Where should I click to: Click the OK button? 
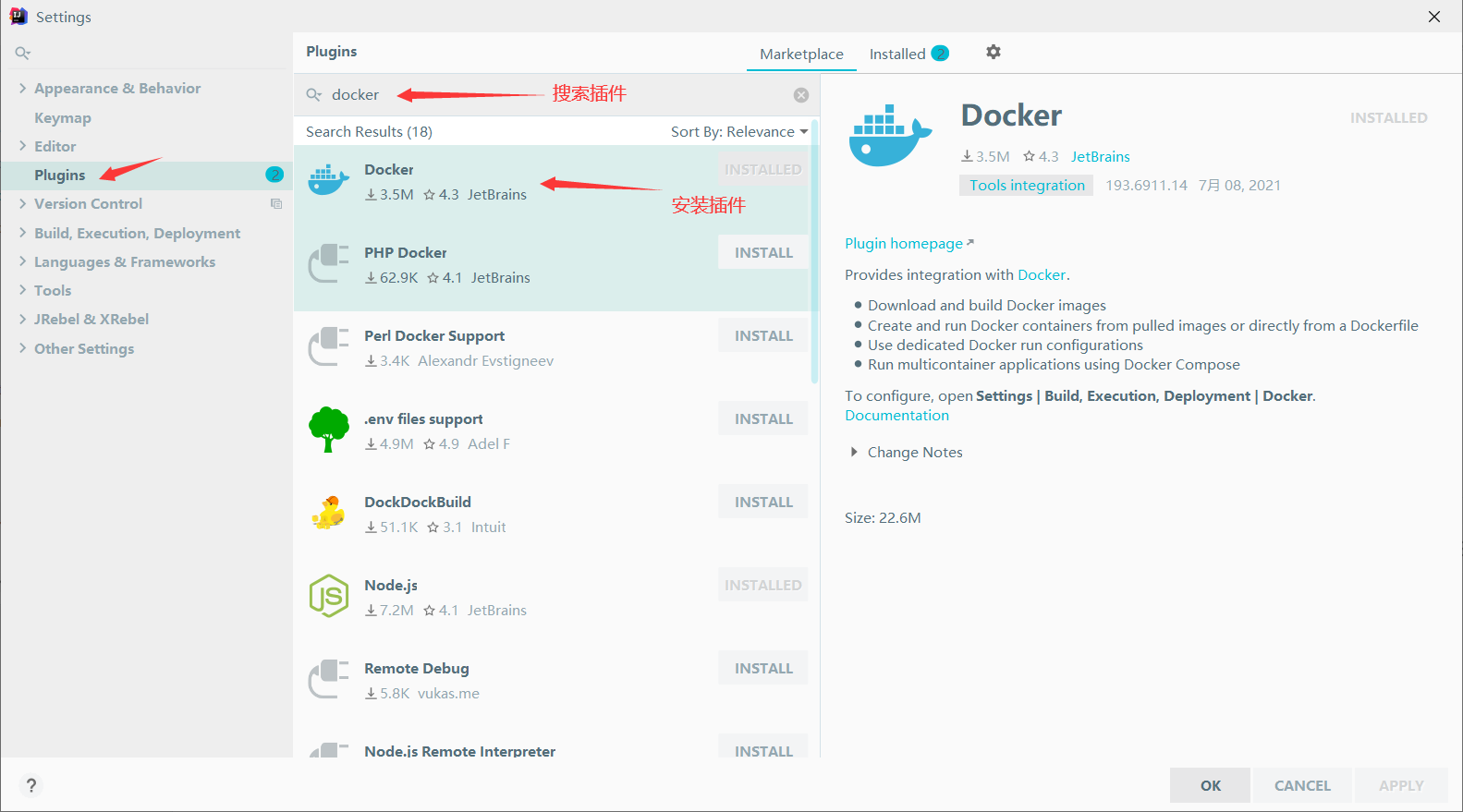point(1210,785)
